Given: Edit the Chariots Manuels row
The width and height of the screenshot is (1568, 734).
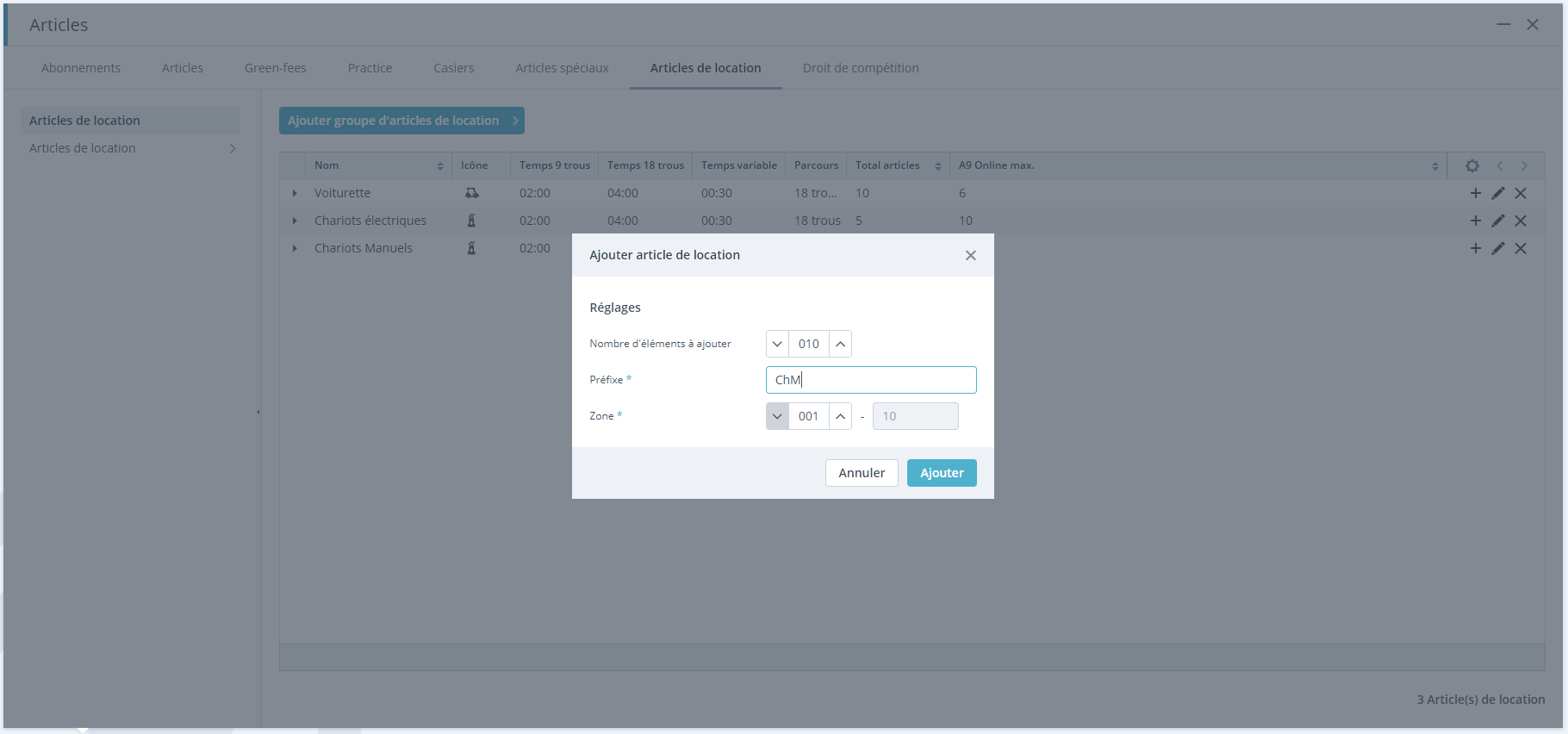Looking at the screenshot, I should (1498, 248).
